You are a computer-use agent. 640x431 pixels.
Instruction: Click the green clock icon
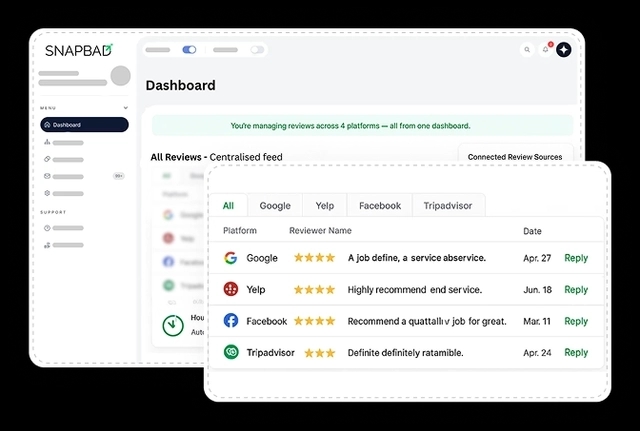point(172,325)
